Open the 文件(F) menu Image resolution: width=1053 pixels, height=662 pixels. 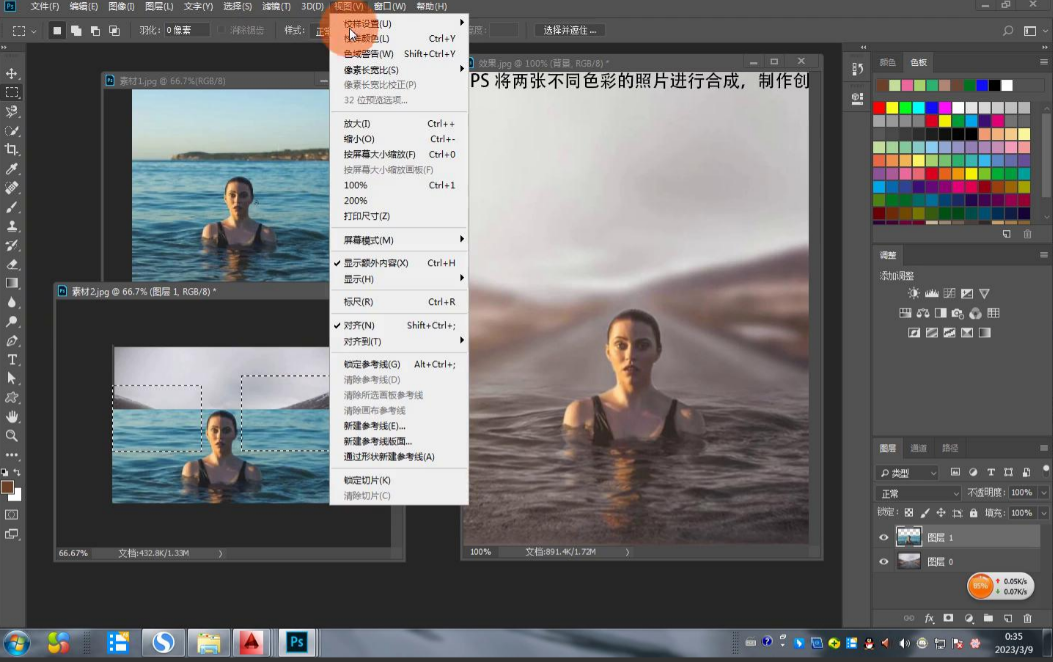(x=45, y=6)
